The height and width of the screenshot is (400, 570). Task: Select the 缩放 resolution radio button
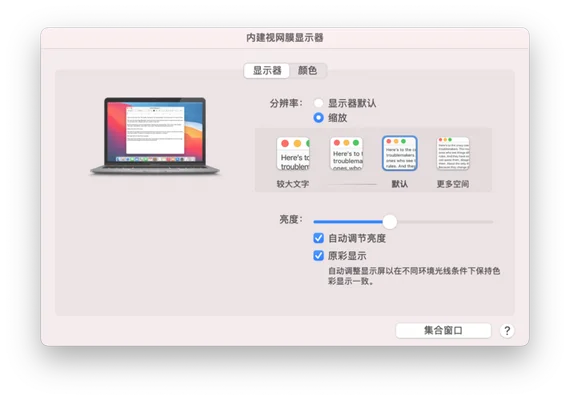pyautogui.click(x=318, y=117)
